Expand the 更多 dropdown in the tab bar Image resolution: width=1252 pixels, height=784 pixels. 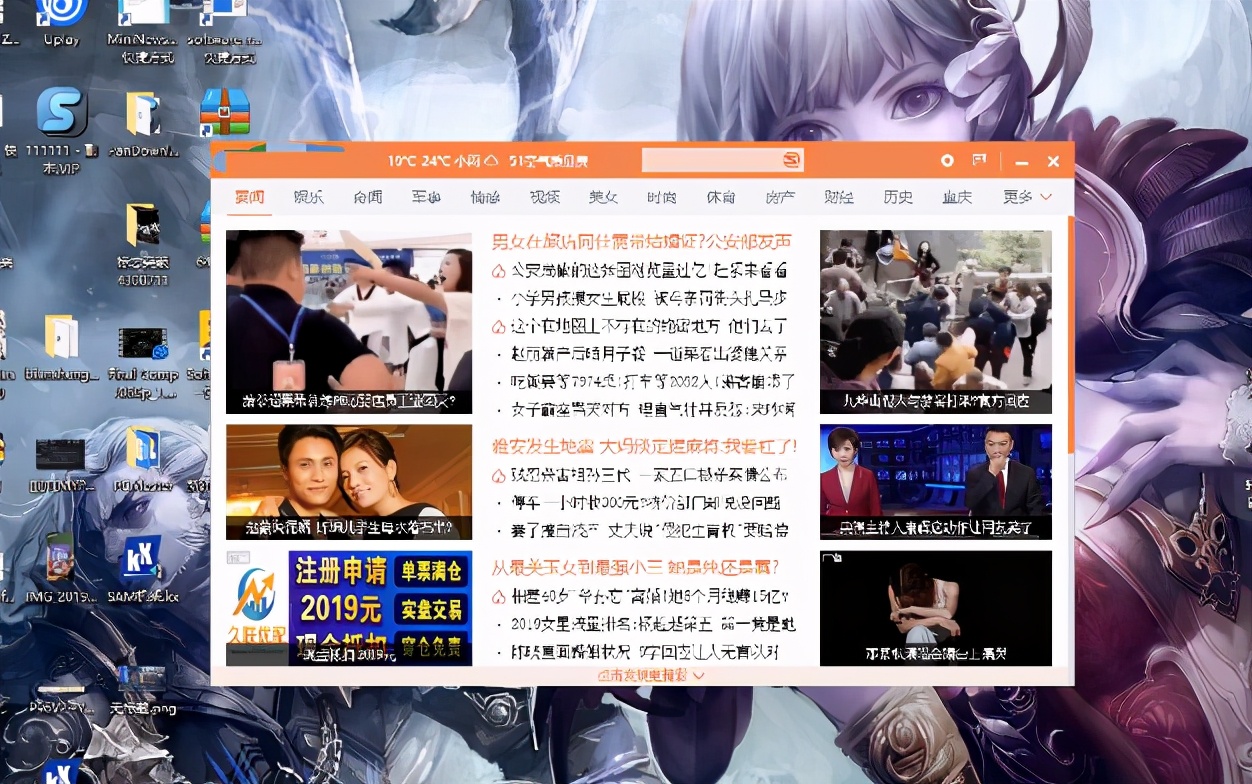[1018, 197]
